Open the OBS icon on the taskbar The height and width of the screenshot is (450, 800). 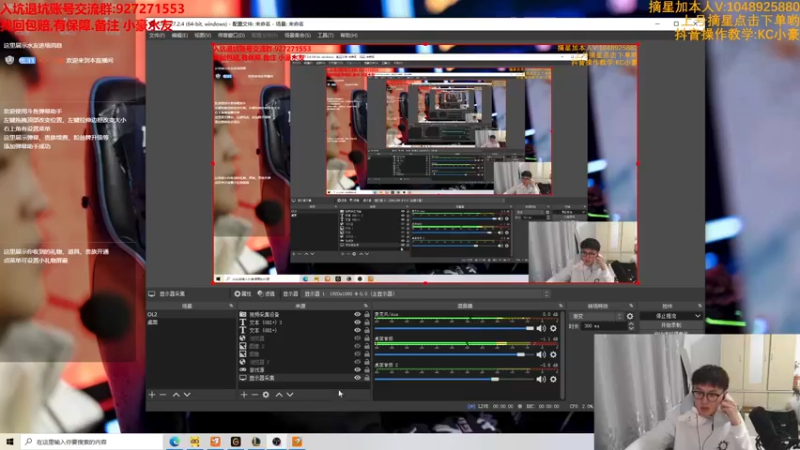click(277, 441)
